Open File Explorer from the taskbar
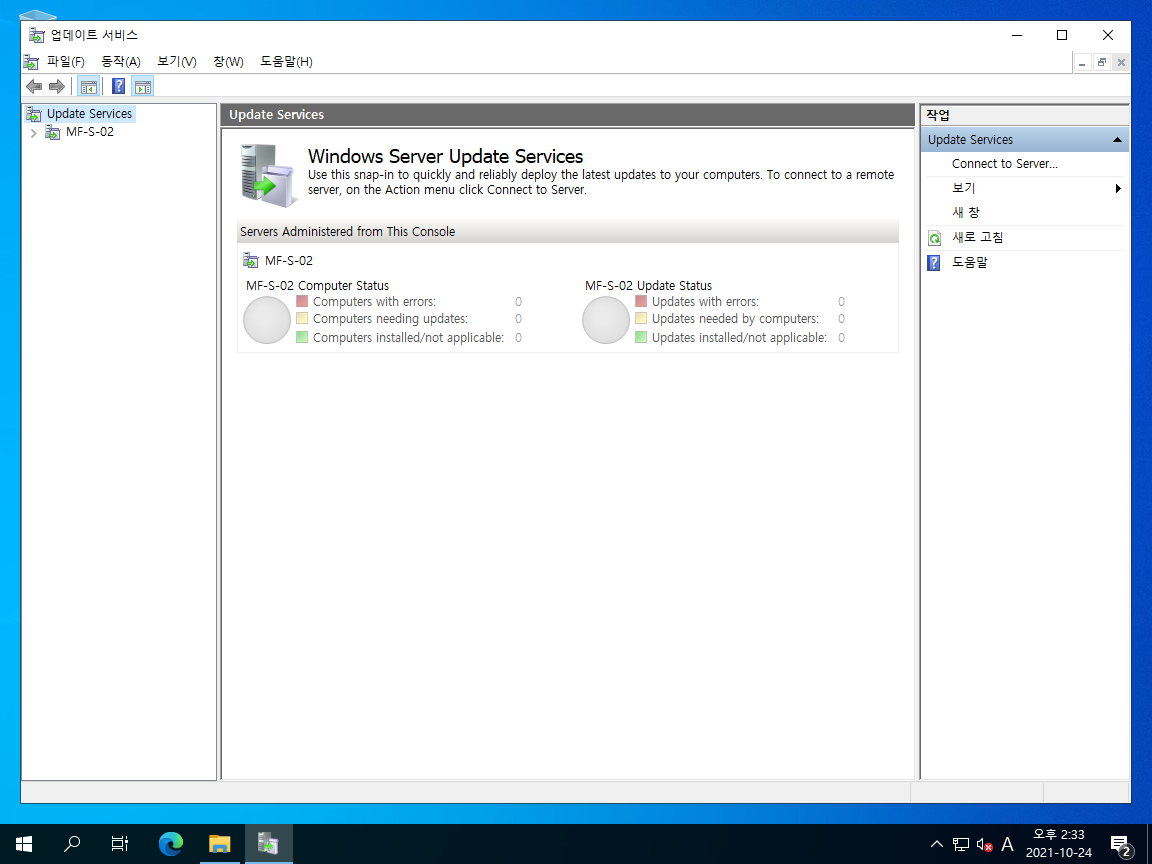1152x864 pixels. (x=220, y=844)
